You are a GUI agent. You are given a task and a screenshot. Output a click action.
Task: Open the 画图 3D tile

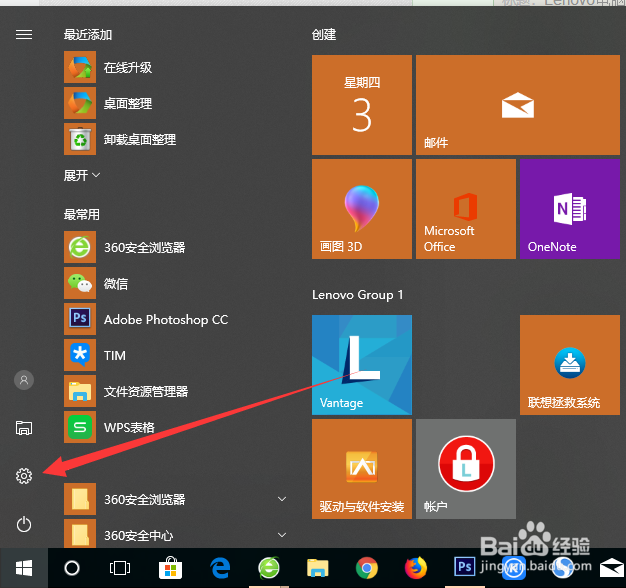[362, 209]
